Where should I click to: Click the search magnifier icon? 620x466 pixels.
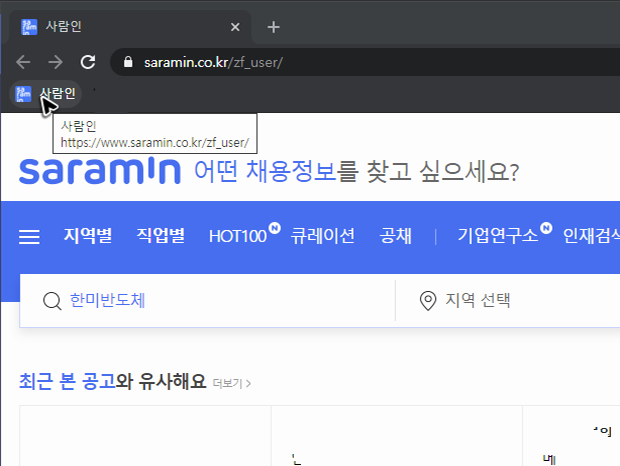[52, 301]
